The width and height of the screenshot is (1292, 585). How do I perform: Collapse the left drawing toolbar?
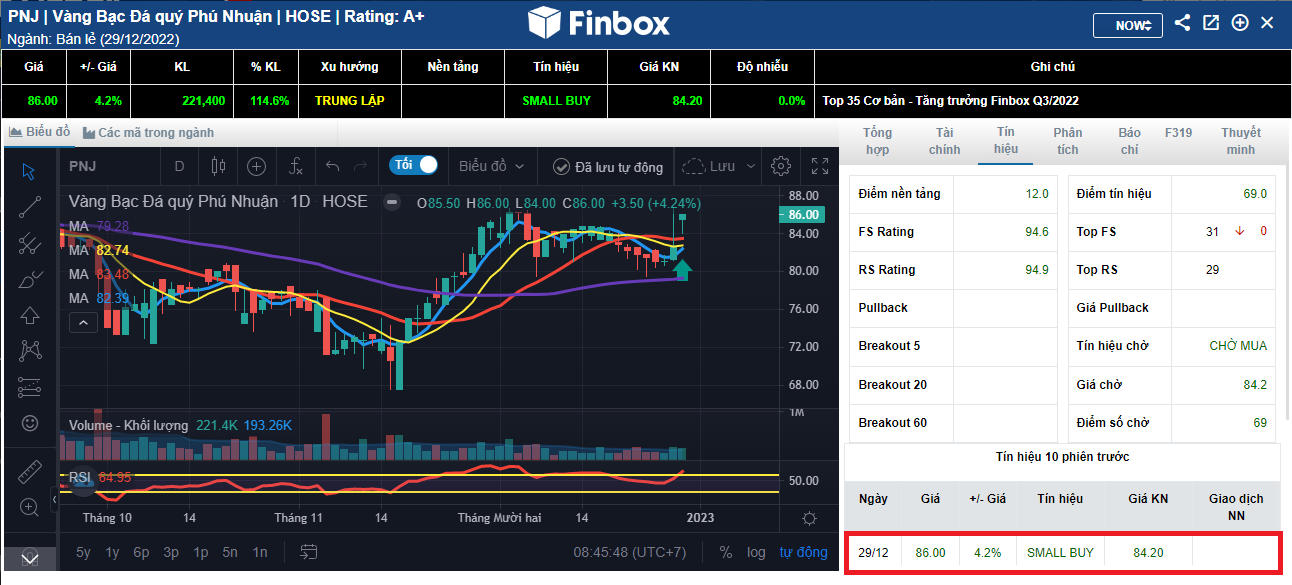click(x=53, y=497)
